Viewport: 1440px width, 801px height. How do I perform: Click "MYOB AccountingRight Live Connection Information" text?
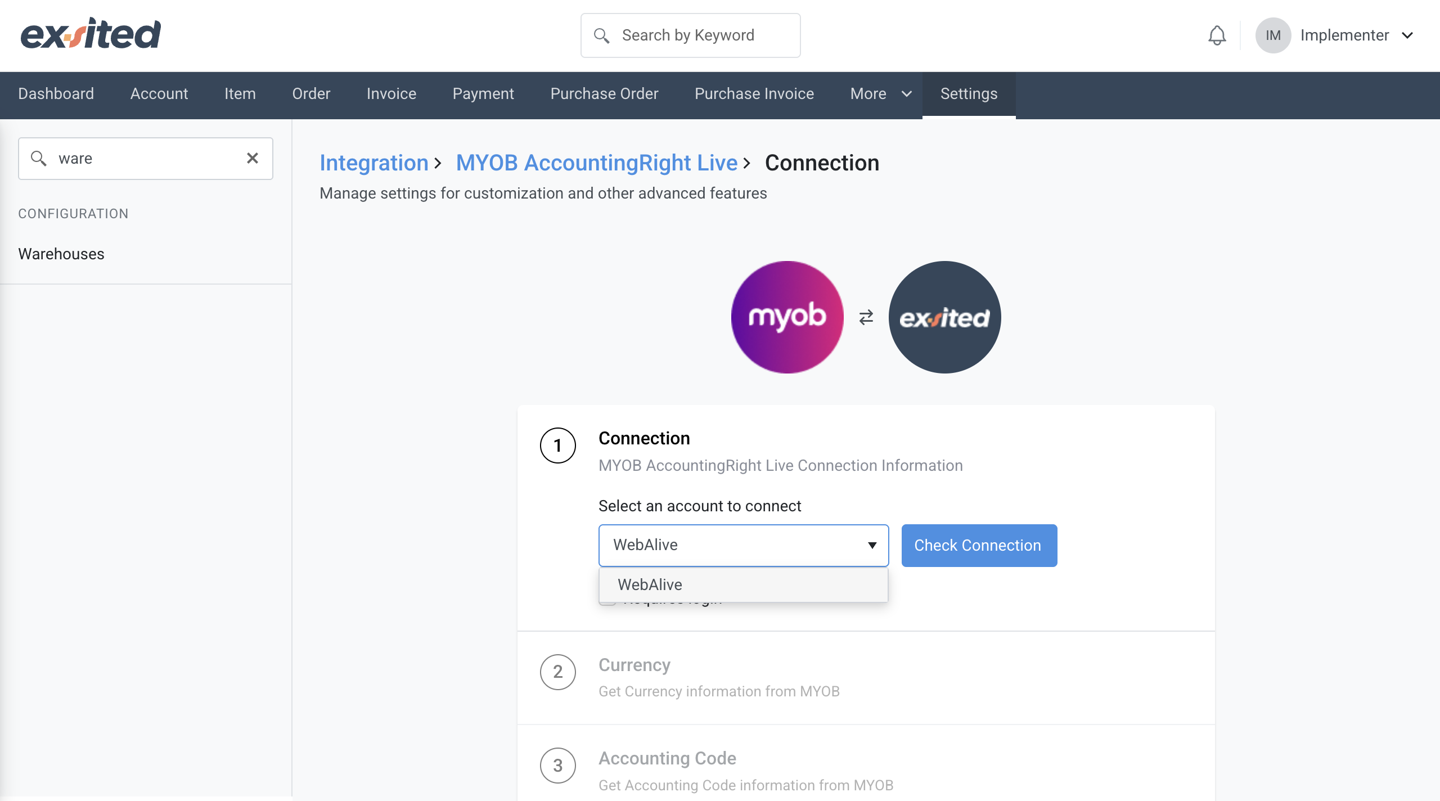click(x=781, y=466)
